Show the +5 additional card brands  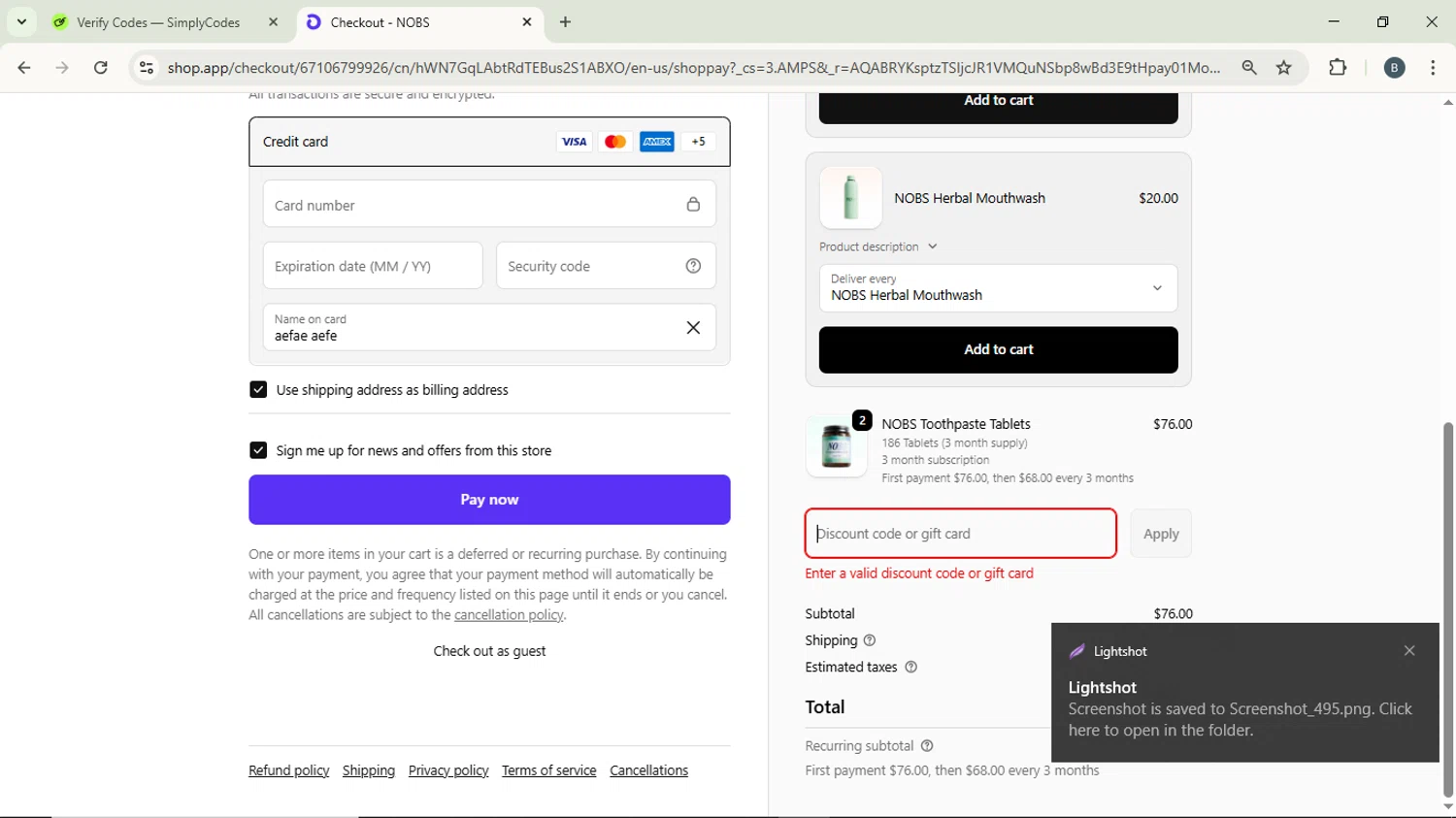tap(699, 142)
